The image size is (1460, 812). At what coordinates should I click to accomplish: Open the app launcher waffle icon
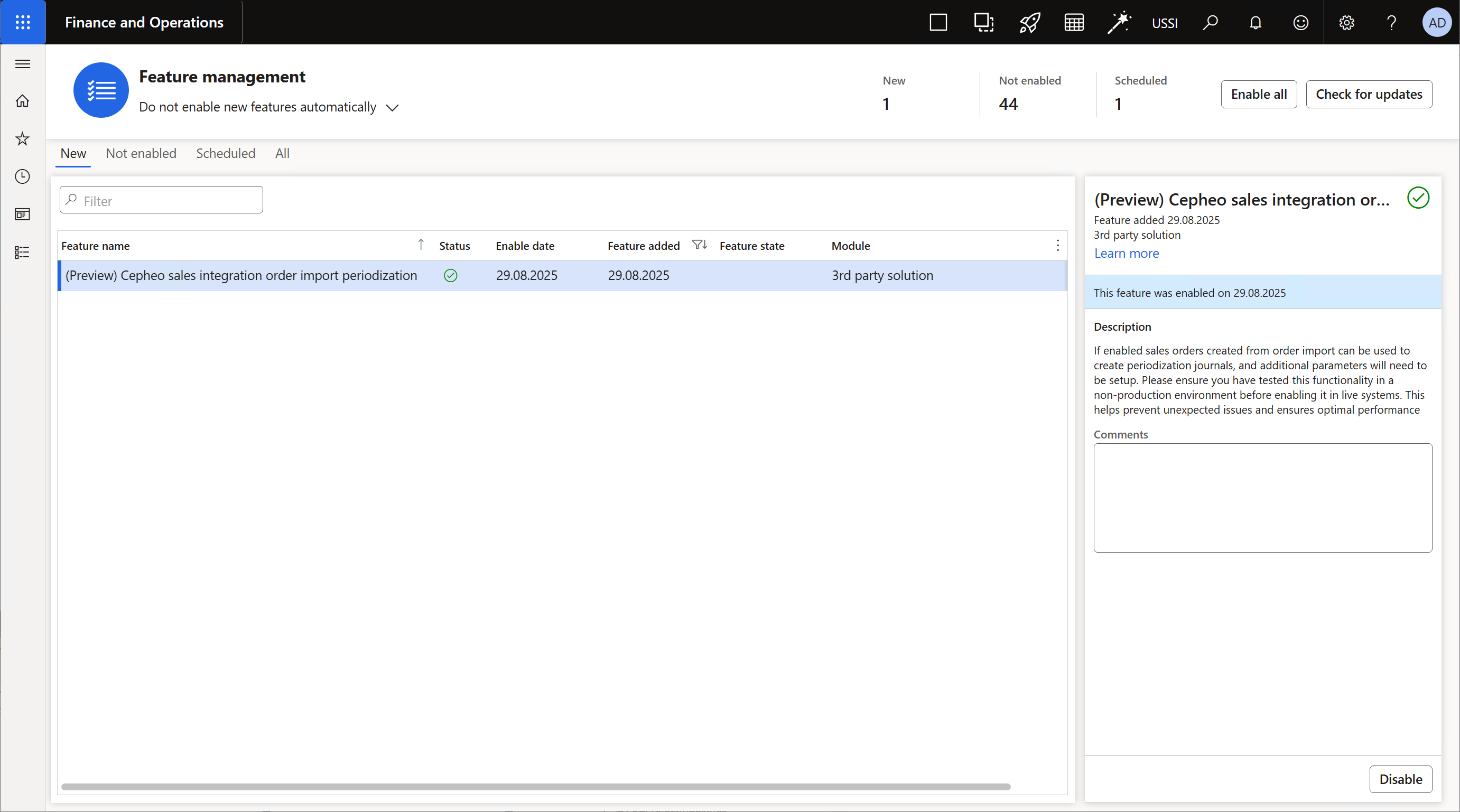pyautogui.click(x=23, y=22)
